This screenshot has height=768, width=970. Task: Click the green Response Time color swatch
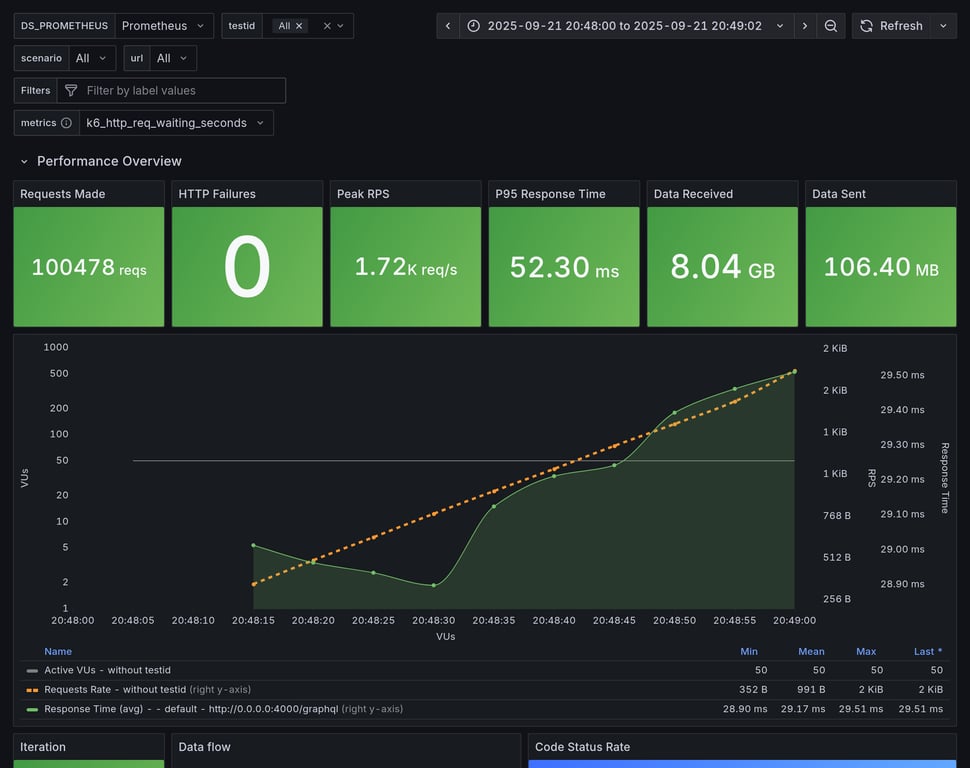32,709
